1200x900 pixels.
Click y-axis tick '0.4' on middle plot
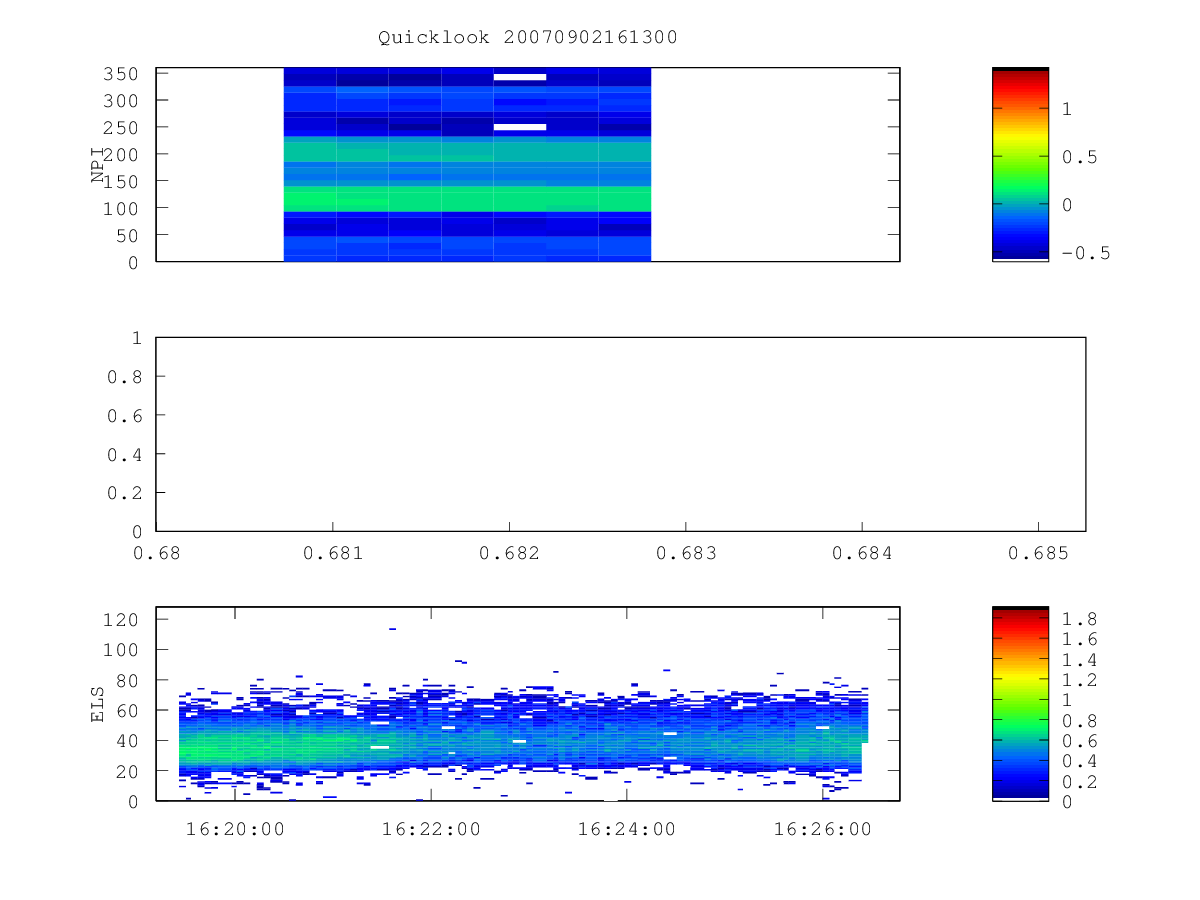pos(124,455)
